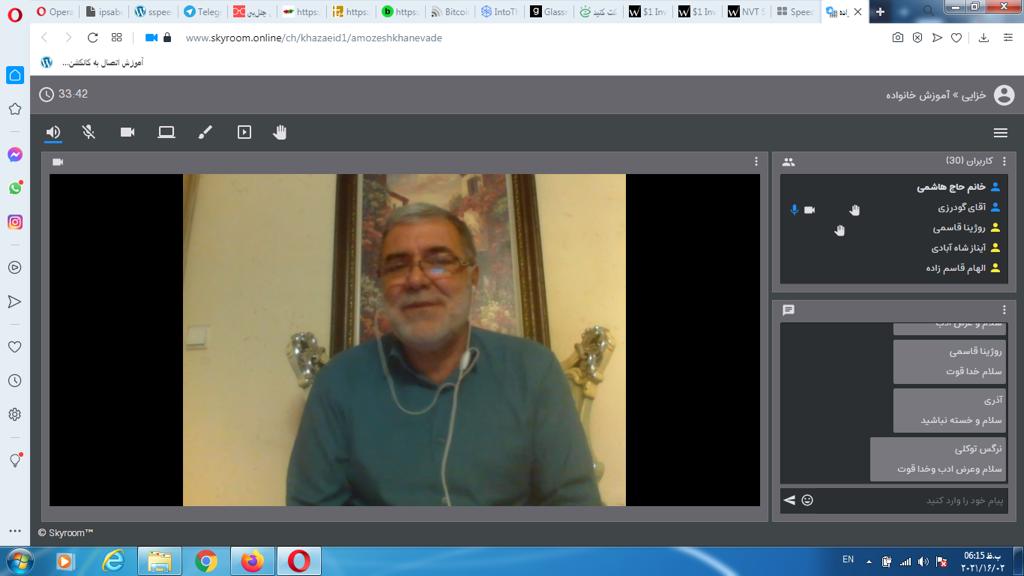Unmute the microphone in the toolbar
The width and height of the screenshot is (1024, 576).
89,132
